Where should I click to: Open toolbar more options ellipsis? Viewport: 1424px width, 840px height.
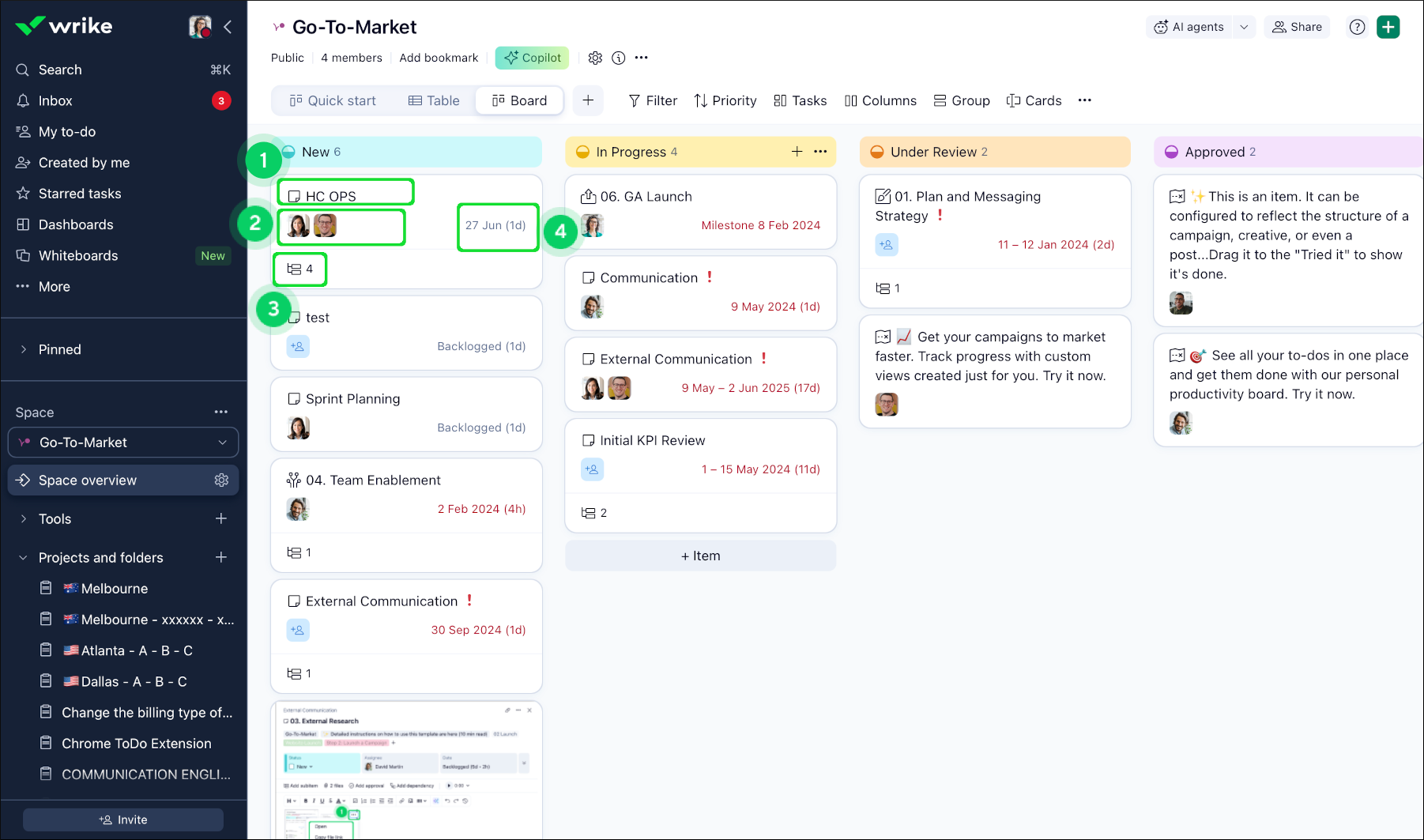pos(1085,100)
